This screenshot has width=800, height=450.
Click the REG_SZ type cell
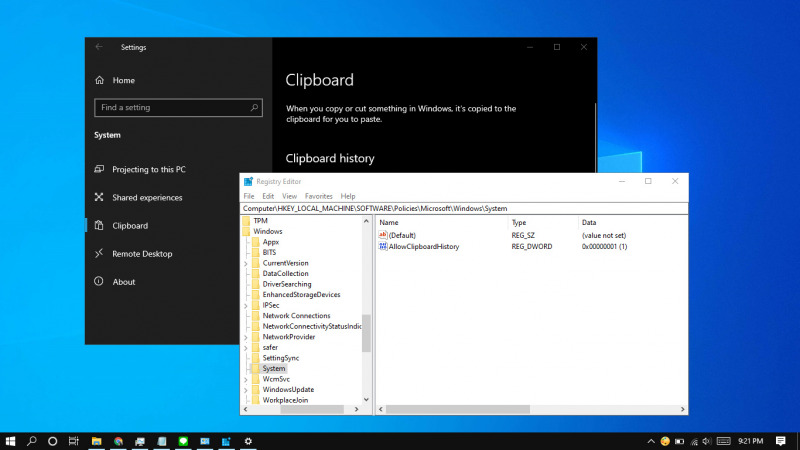click(523, 236)
